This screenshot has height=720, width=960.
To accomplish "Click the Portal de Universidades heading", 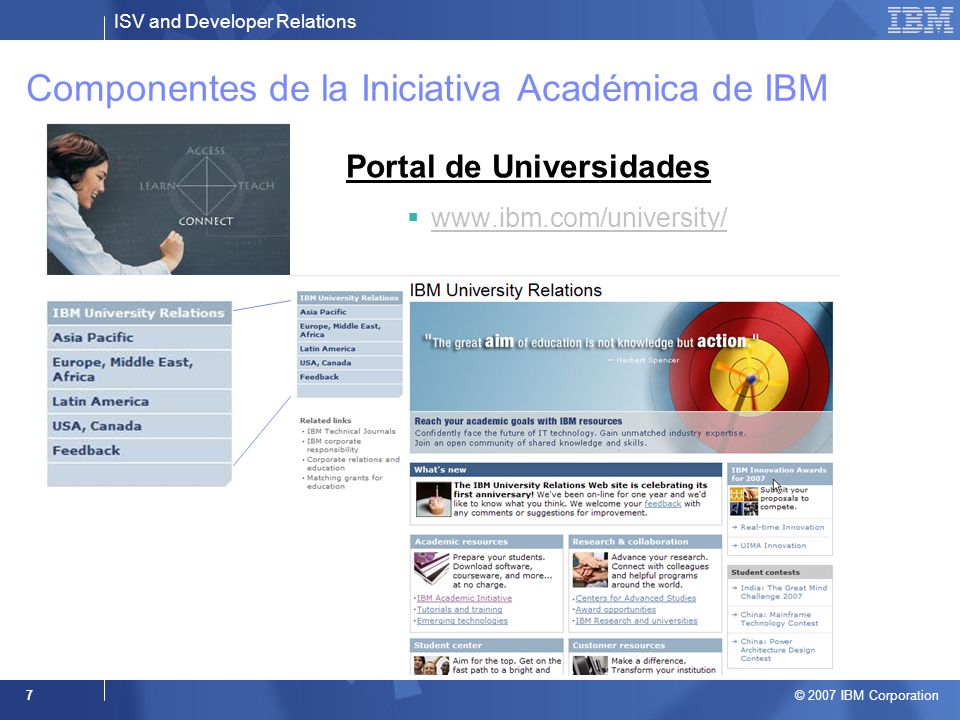I will (x=528, y=167).
